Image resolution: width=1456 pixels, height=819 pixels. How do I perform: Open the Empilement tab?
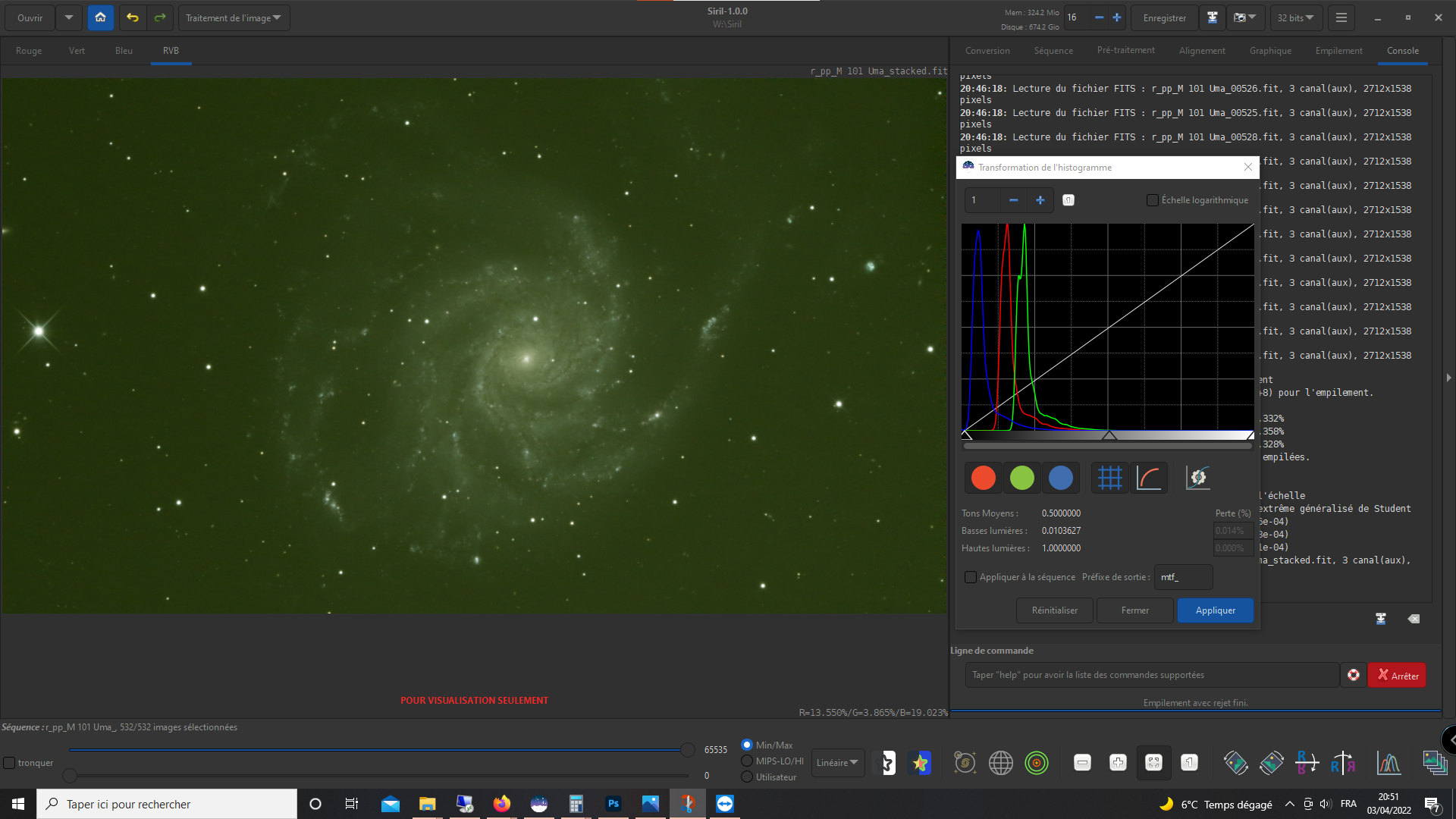1338,51
